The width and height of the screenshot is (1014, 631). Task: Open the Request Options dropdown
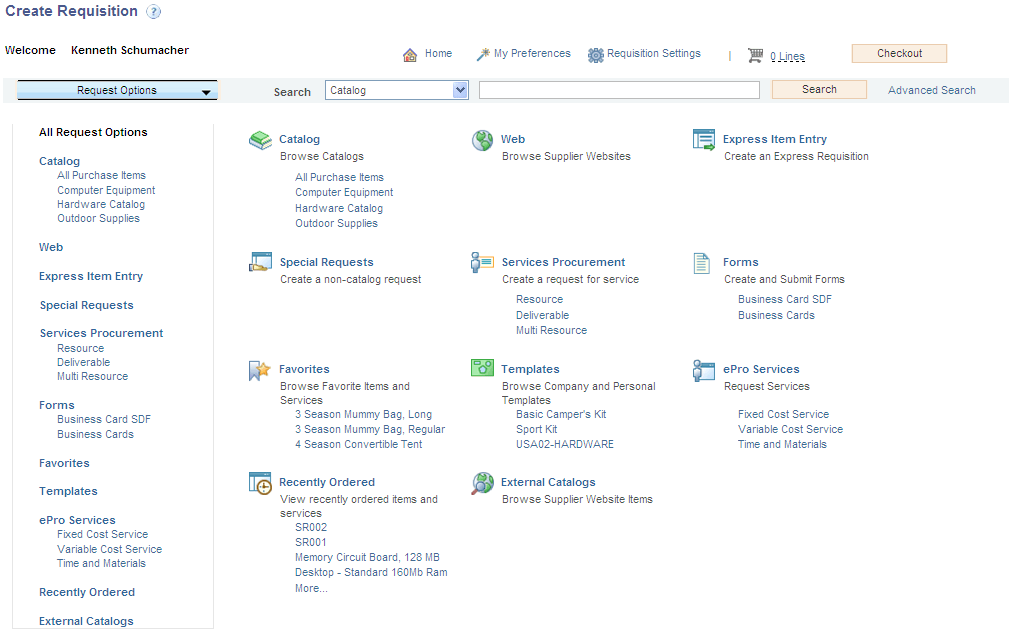[117, 91]
